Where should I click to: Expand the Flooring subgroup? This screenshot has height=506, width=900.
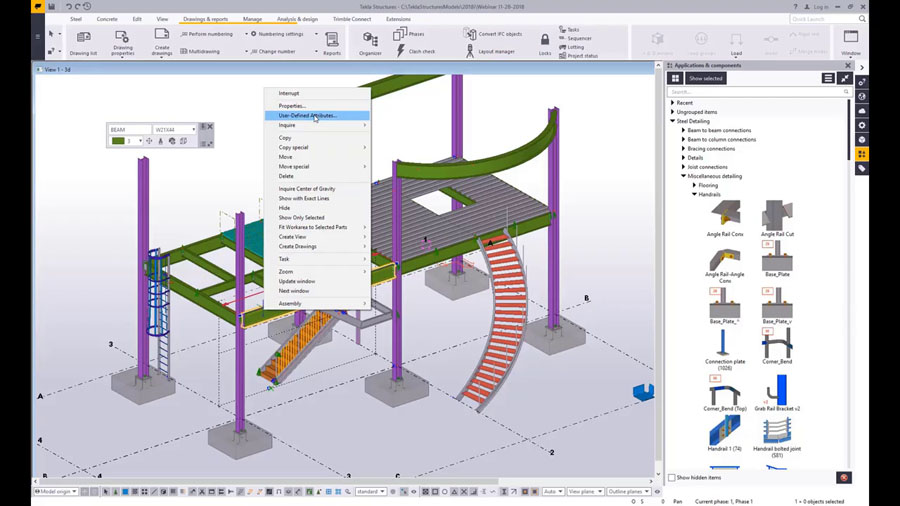pyautogui.click(x=695, y=185)
